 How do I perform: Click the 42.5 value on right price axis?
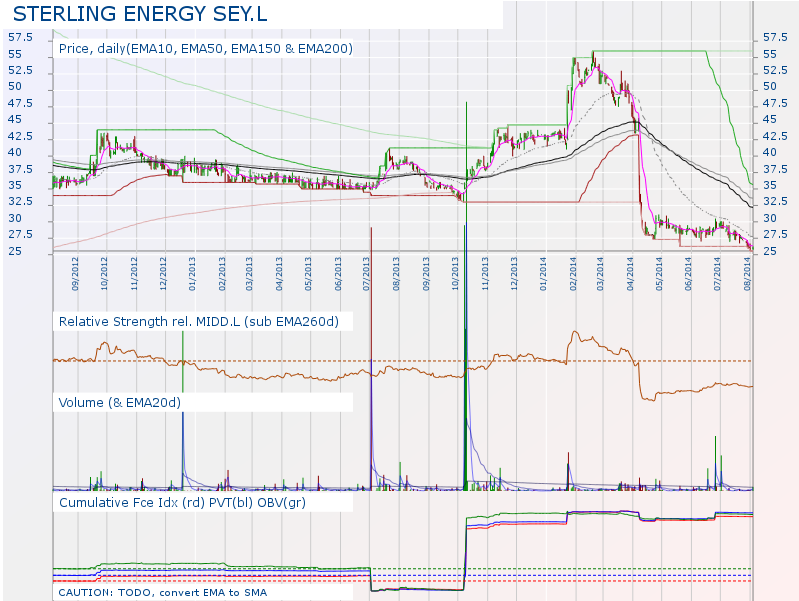point(775,137)
